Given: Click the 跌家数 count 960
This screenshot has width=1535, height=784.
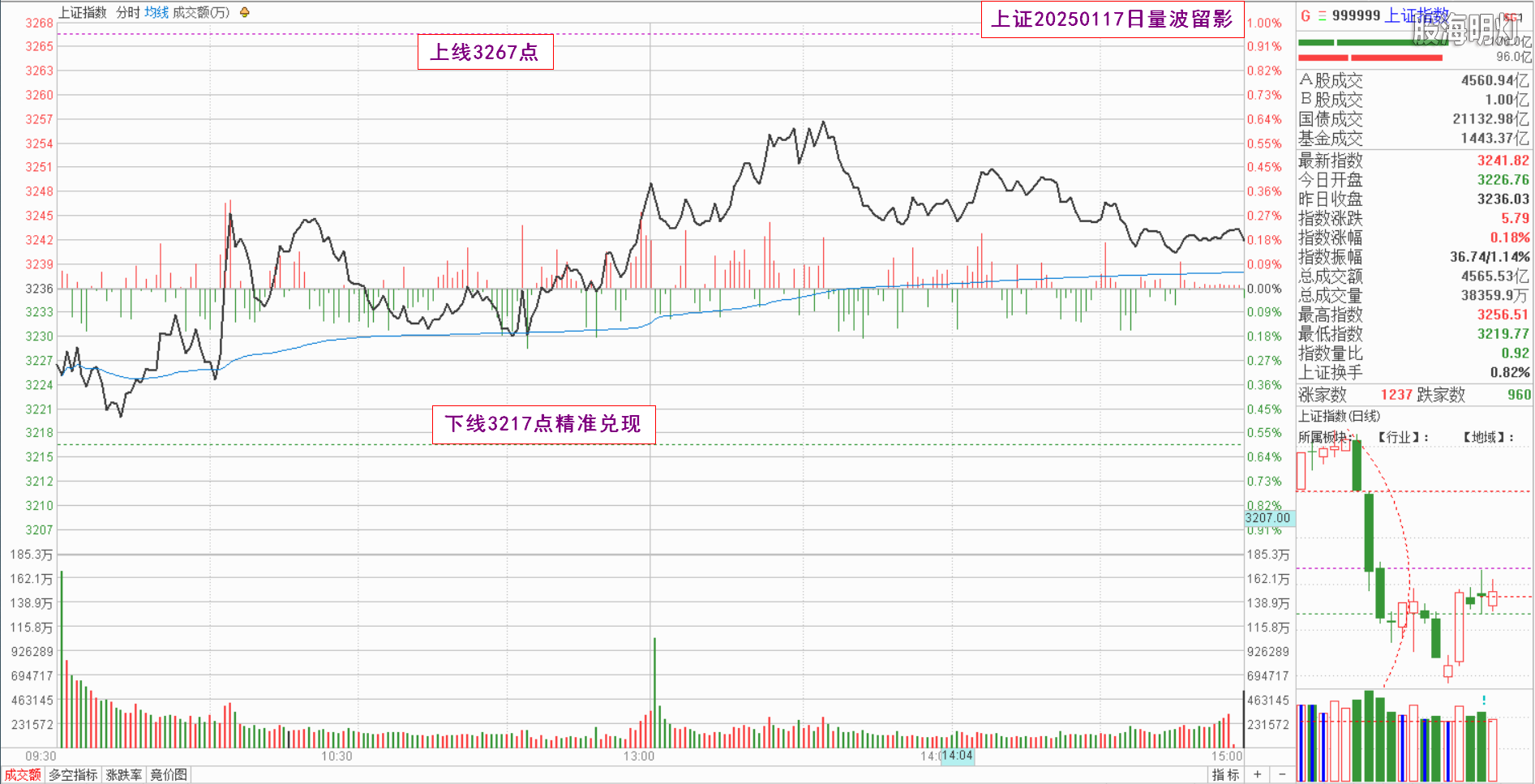Looking at the screenshot, I should point(1519,395).
